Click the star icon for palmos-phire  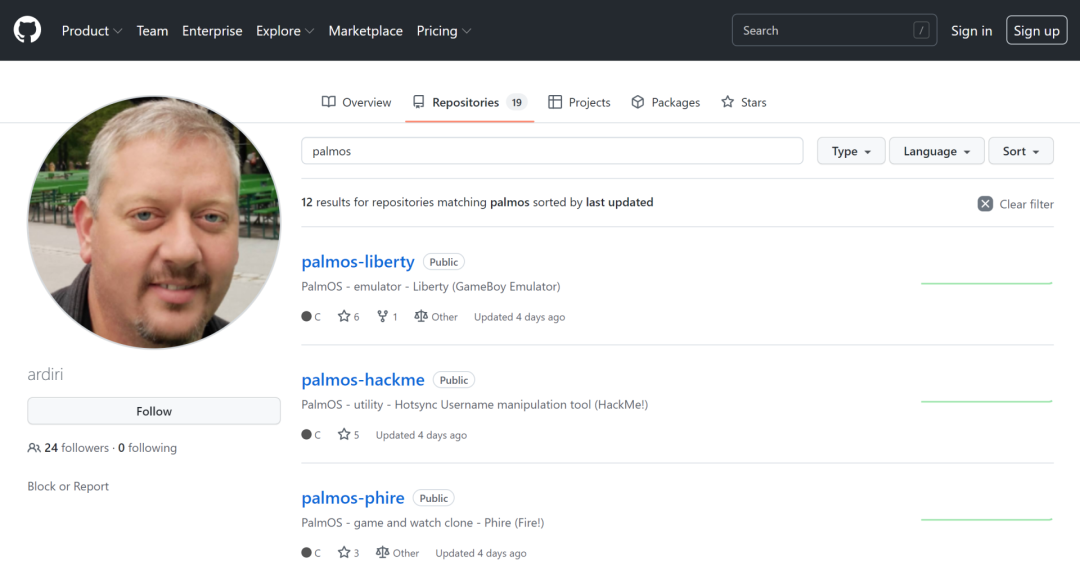(344, 552)
